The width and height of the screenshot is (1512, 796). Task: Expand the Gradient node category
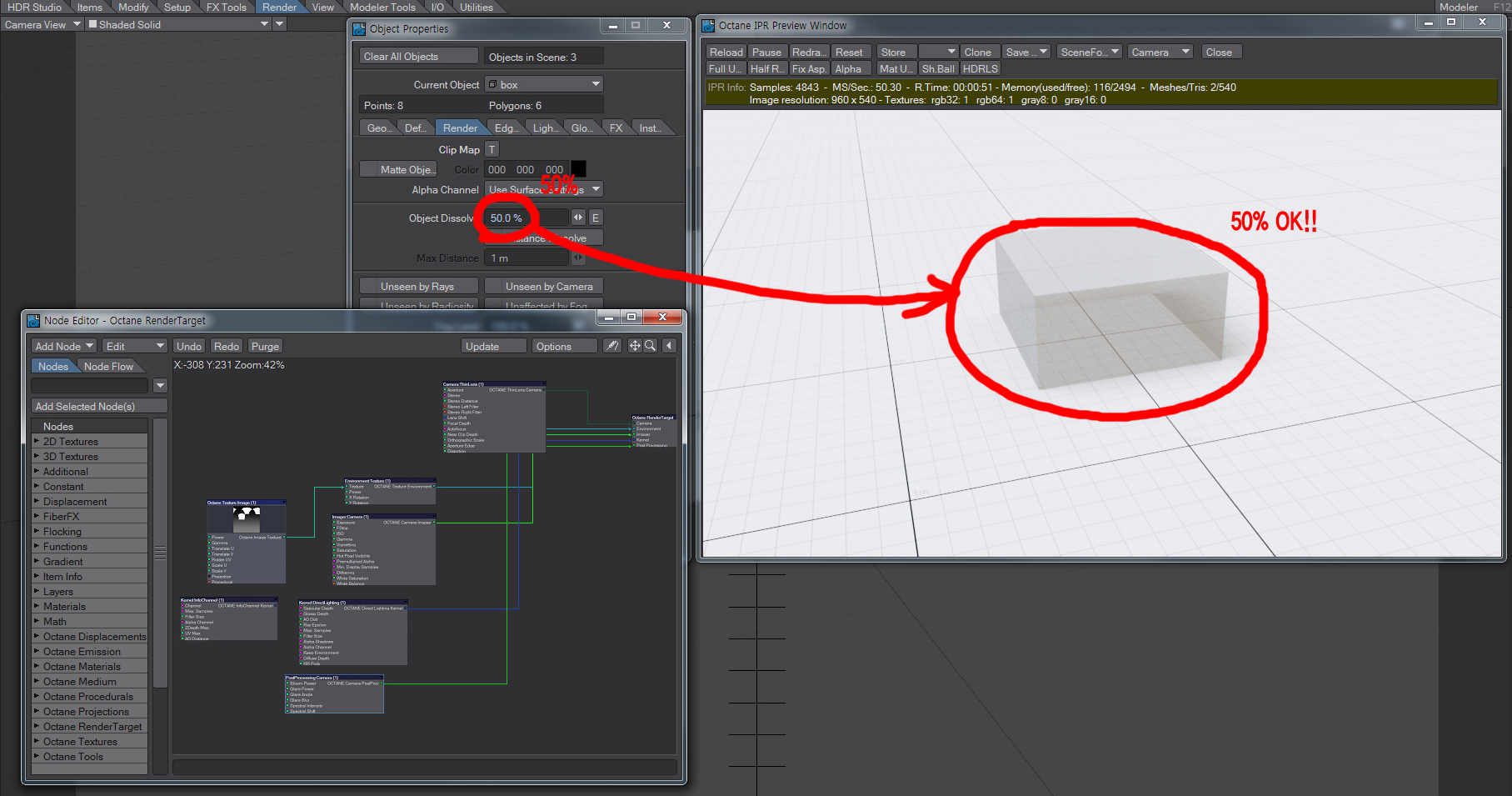[x=36, y=561]
